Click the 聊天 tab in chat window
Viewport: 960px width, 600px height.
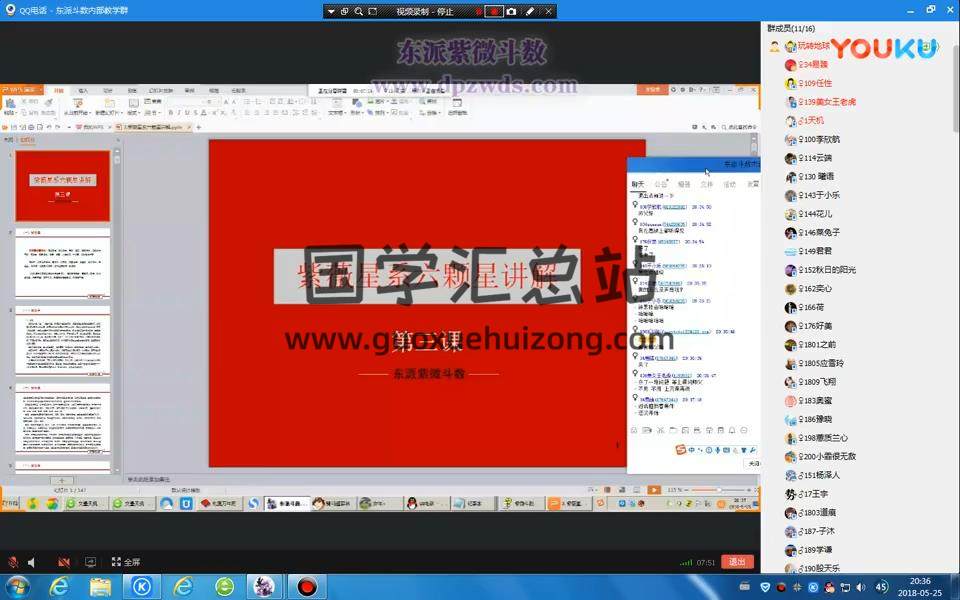pyautogui.click(x=637, y=184)
